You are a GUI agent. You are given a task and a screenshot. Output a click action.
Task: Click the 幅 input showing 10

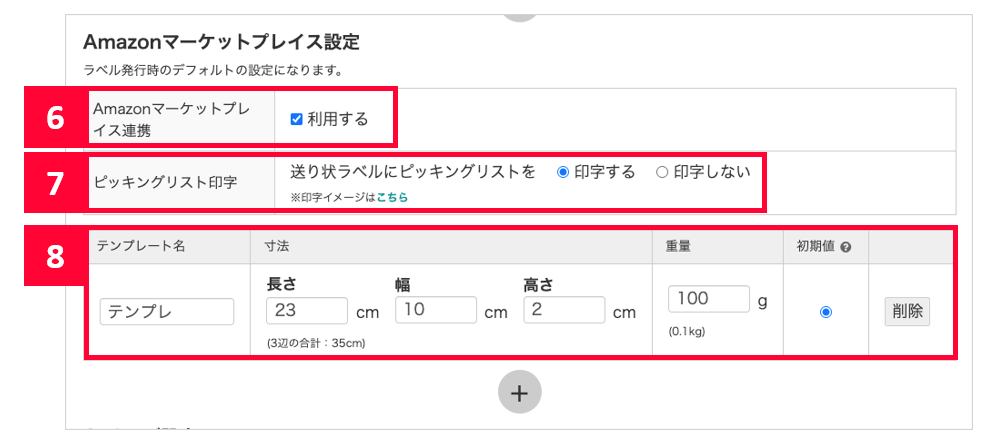coord(436,311)
